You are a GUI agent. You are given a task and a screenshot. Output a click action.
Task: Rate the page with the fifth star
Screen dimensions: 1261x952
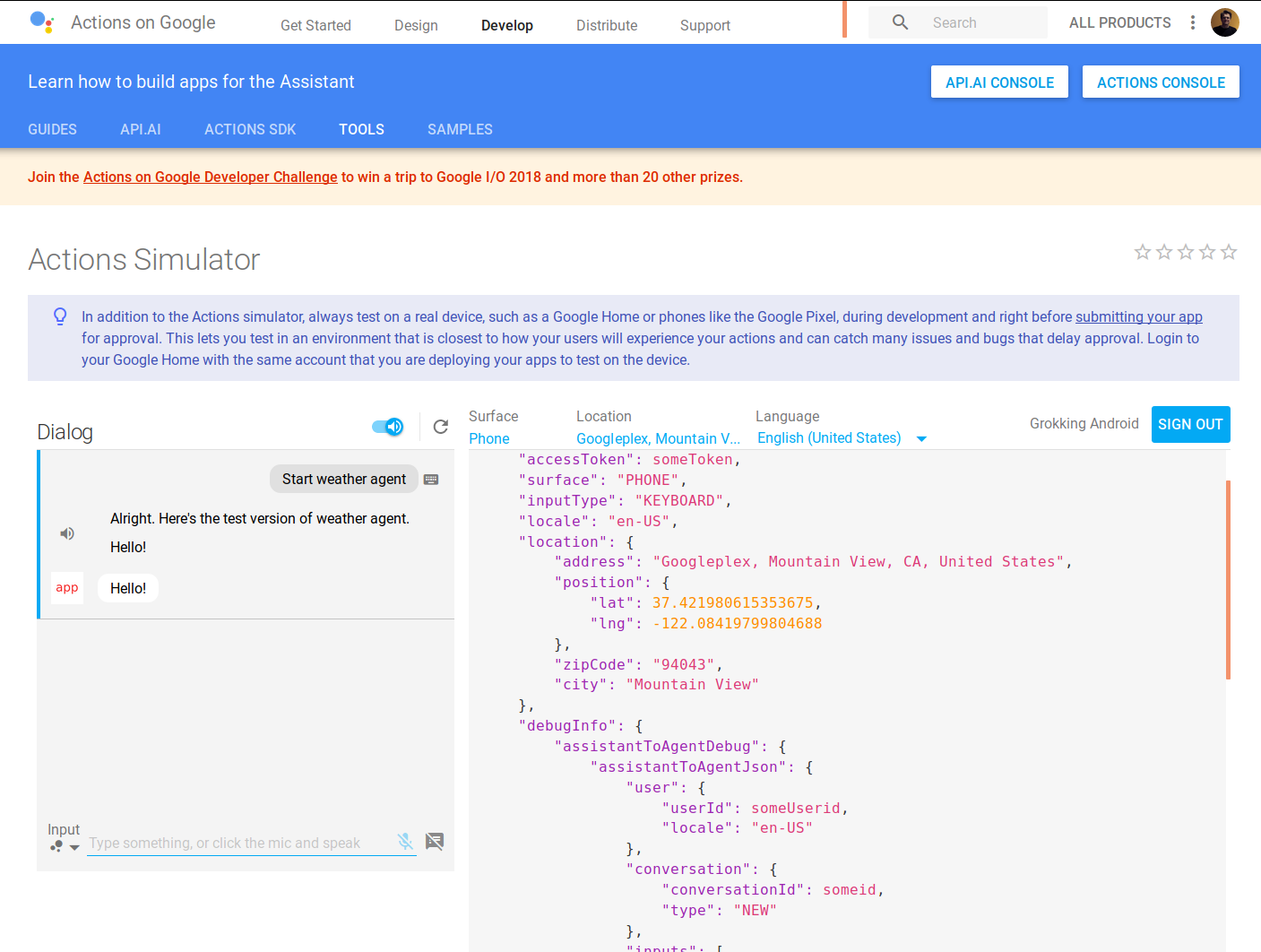(x=1229, y=252)
